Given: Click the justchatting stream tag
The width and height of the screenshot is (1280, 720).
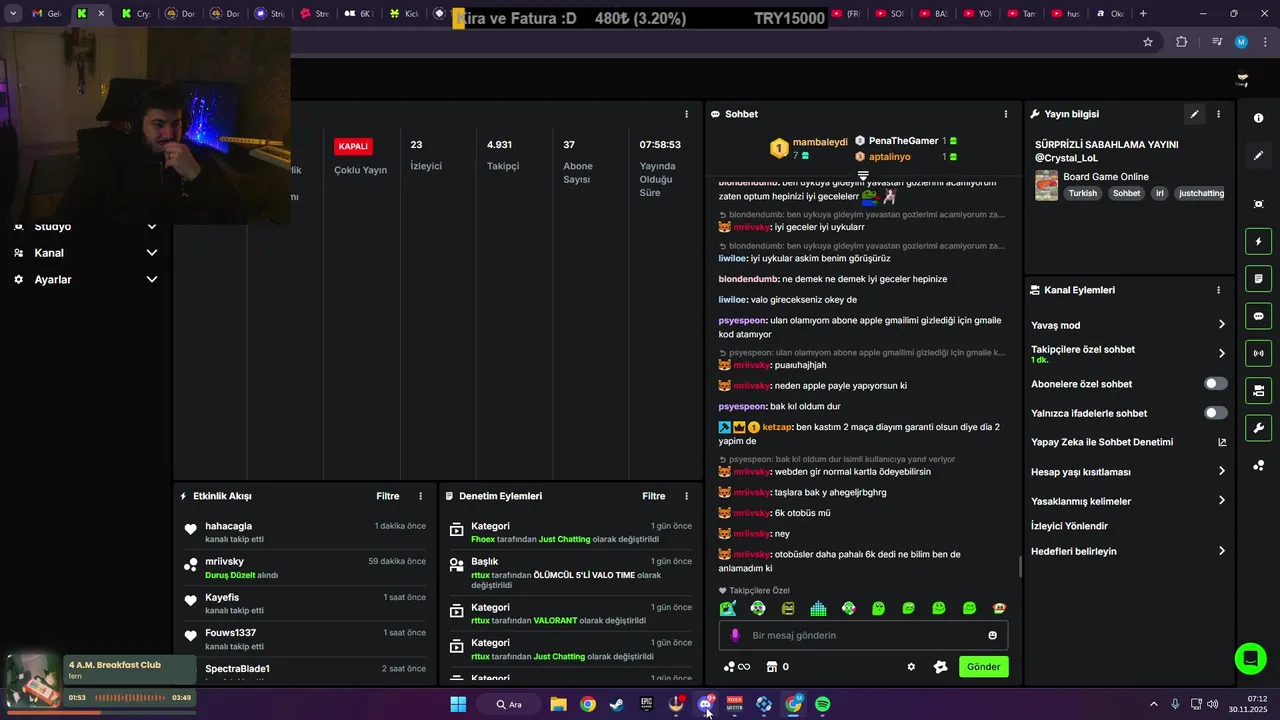Looking at the screenshot, I should 1201,193.
